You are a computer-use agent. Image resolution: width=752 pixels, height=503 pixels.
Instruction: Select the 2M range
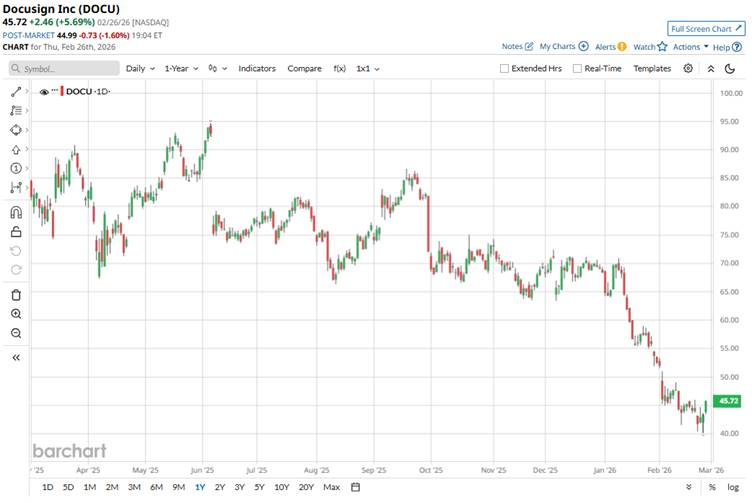click(112, 487)
